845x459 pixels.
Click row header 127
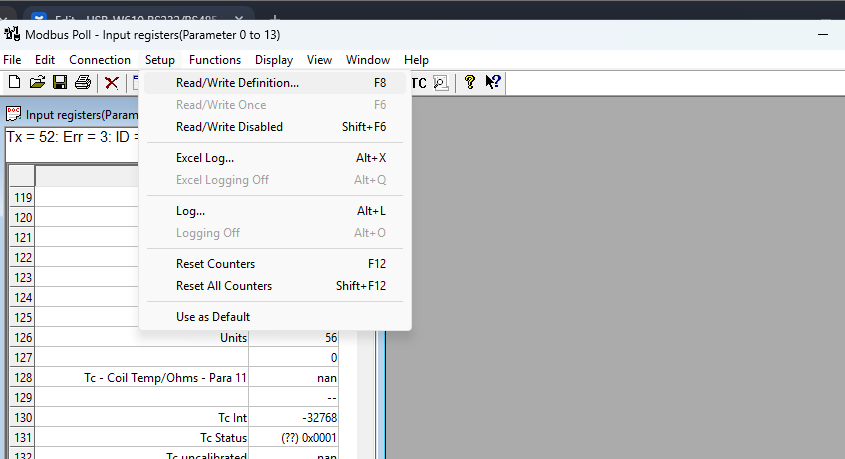click(23, 358)
